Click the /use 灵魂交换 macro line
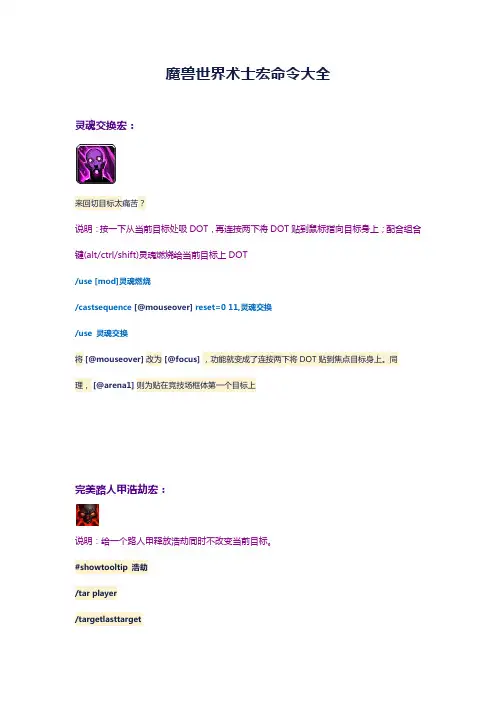496x702 pixels. pos(102,333)
